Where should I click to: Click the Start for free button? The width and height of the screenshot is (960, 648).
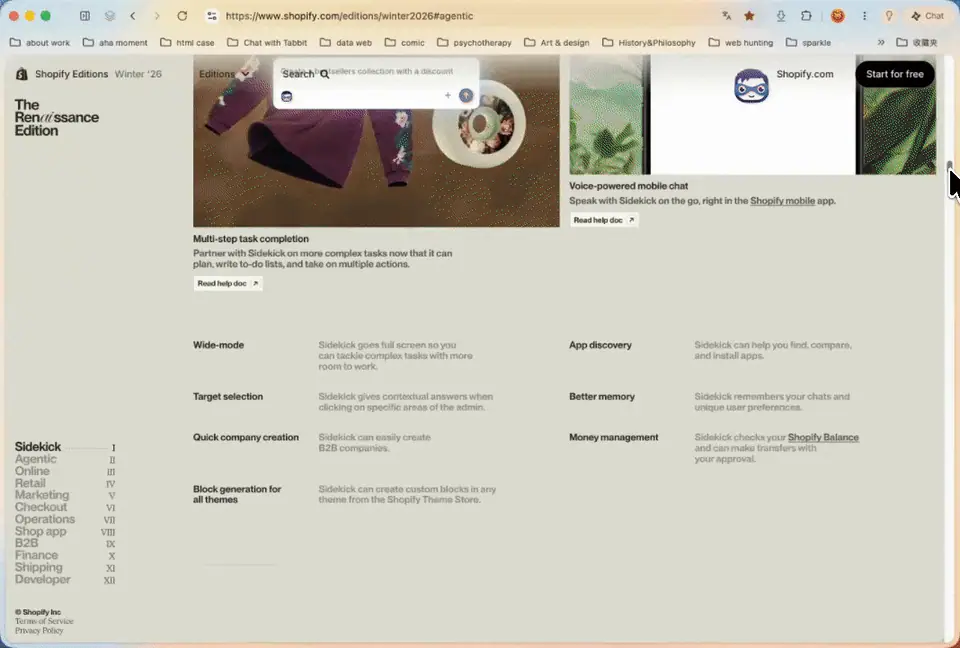[x=894, y=74]
